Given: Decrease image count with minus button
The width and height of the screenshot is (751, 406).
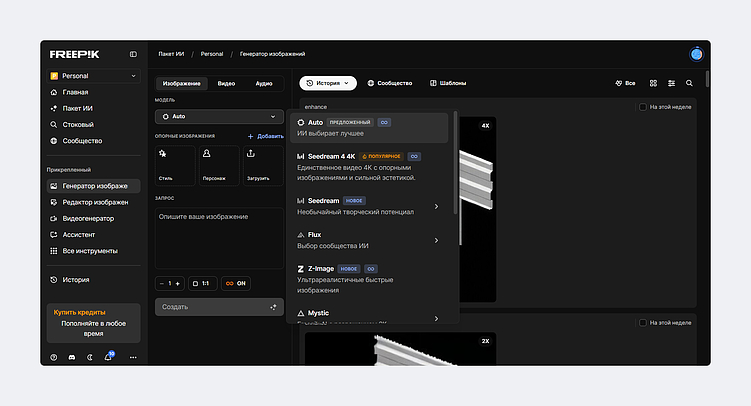Looking at the screenshot, I should (162, 283).
